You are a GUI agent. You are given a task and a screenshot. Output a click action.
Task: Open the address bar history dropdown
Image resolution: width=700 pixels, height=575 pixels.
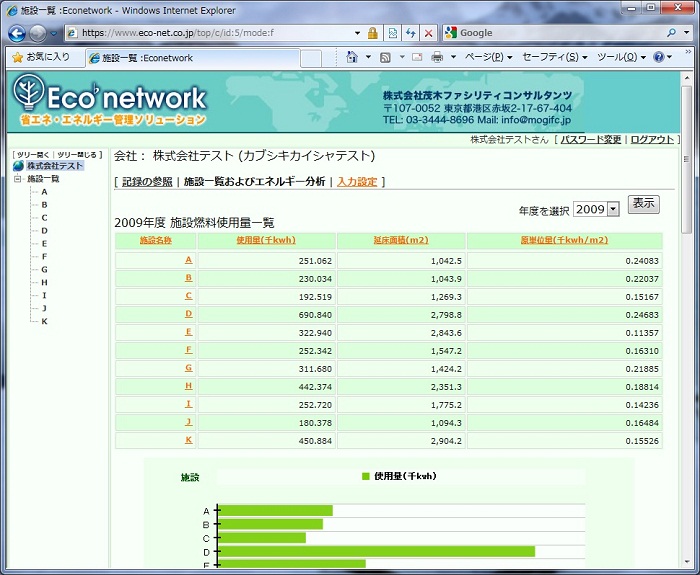pyautogui.click(x=357, y=33)
